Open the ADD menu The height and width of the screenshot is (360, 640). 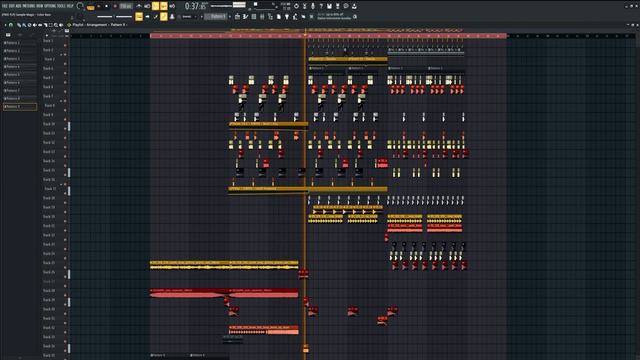click(x=18, y=6)
